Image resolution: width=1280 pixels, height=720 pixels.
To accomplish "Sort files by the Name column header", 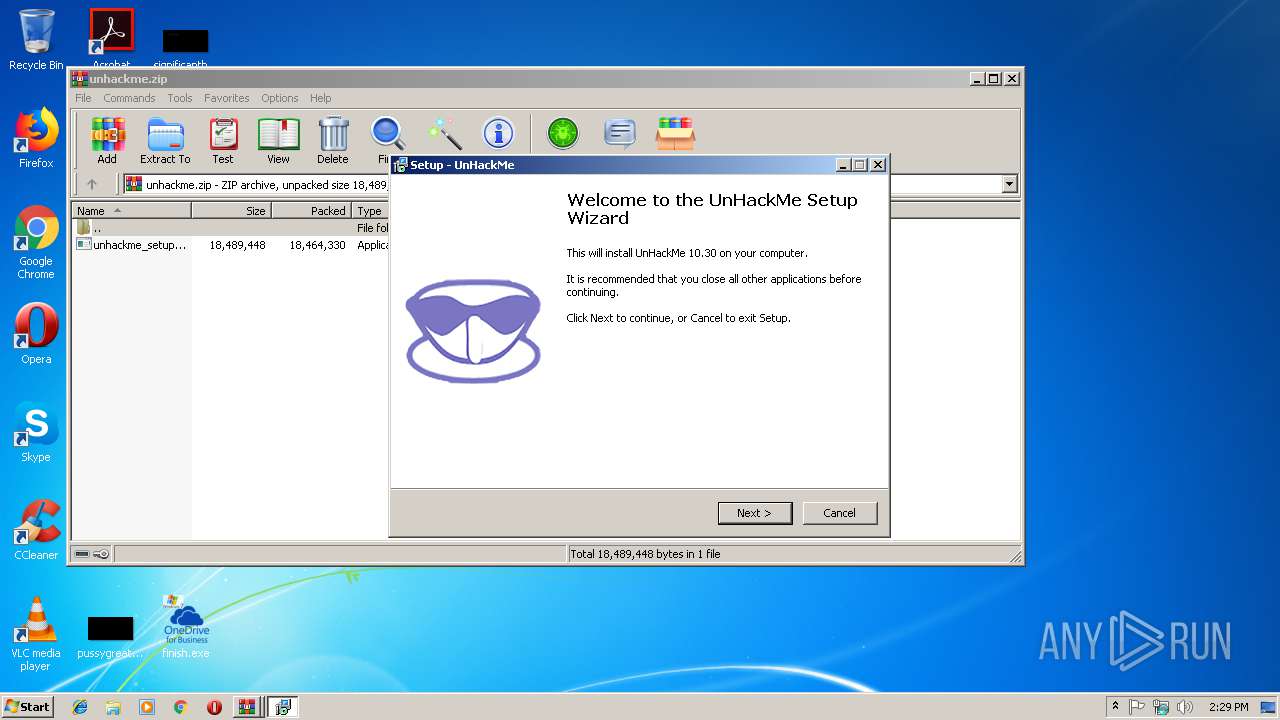I will (x=131, y=211).
